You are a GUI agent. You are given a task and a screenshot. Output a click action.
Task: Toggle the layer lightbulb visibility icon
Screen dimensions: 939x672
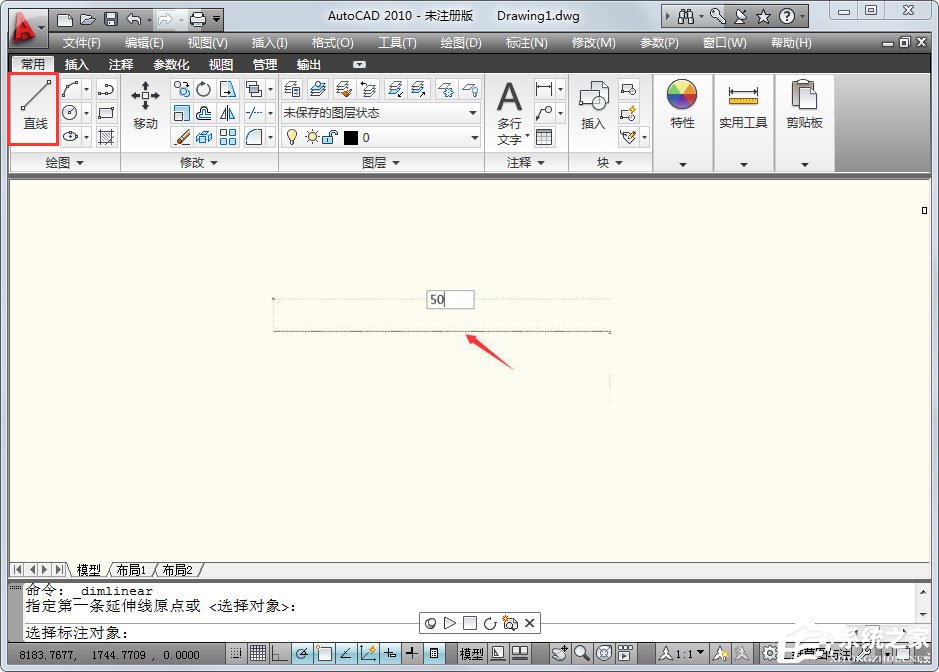pyautogui.click(x=292, y=135)
